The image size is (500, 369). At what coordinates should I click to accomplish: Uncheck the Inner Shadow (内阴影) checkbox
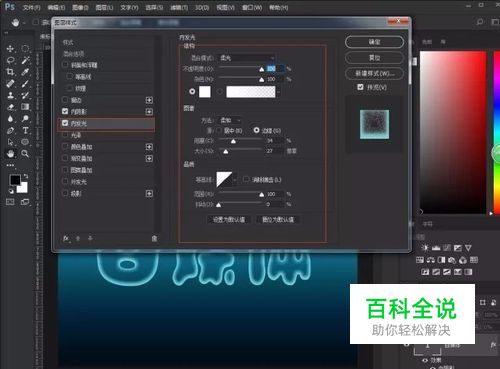pos(65,111)
